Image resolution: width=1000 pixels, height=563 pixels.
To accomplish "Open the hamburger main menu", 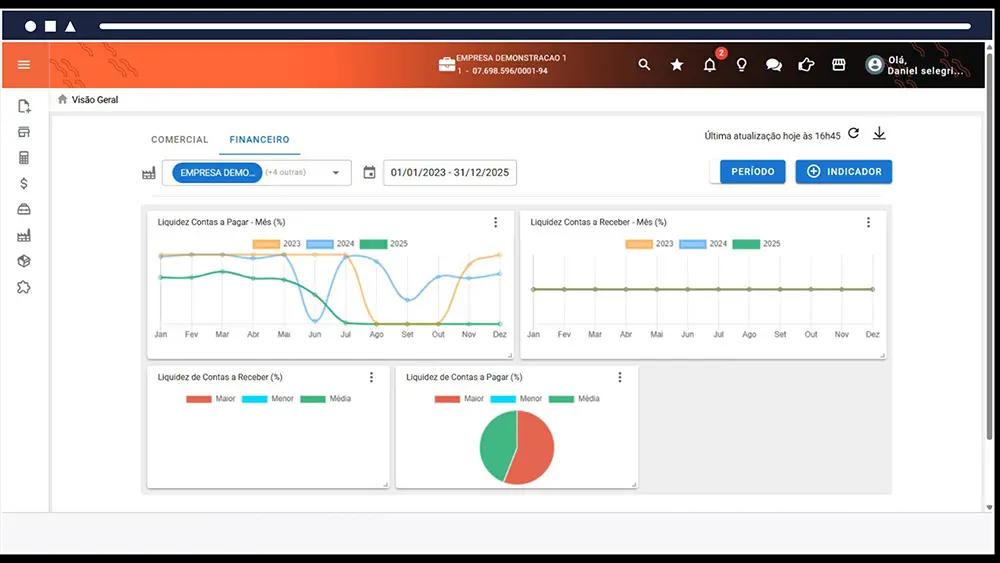I will [24, 64].
